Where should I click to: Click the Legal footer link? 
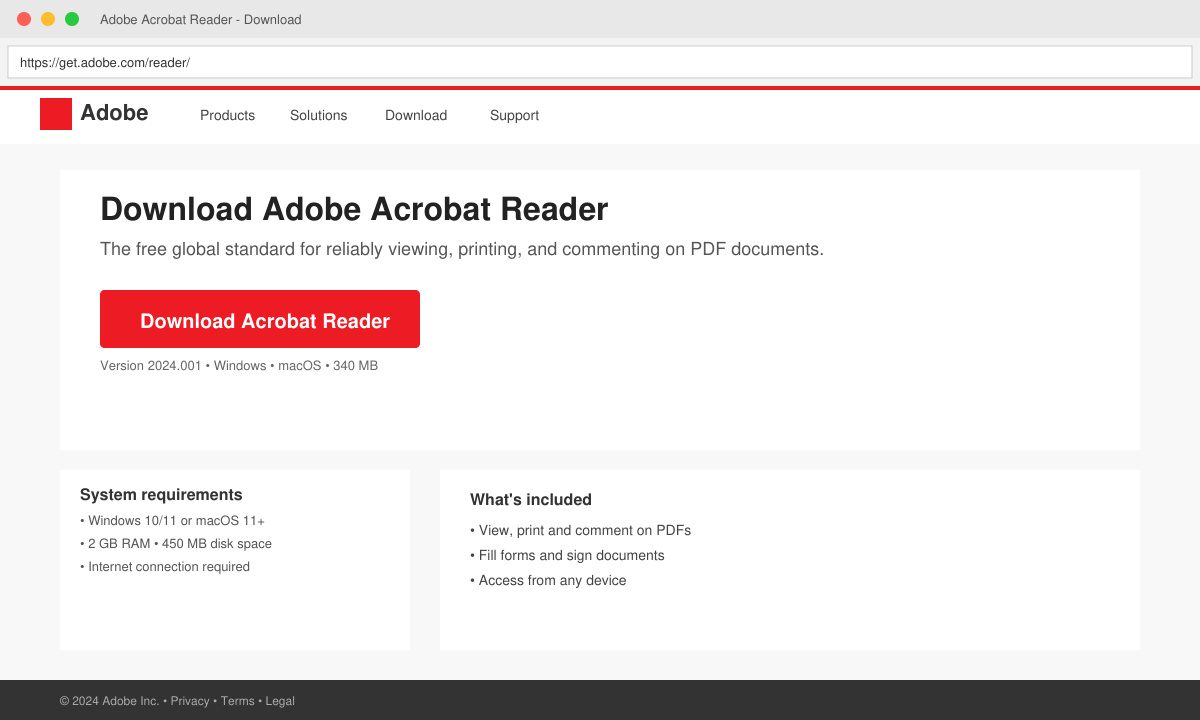click(x=280, y=701)
